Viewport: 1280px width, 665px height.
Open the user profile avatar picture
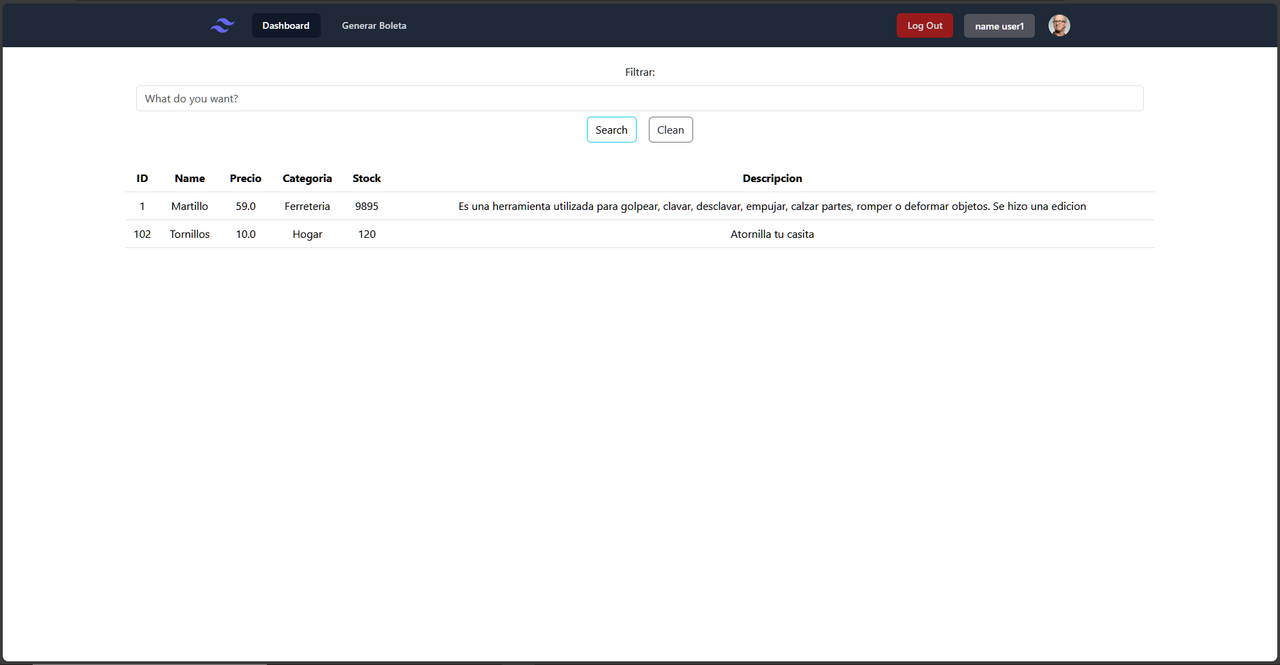point(1058,25)
